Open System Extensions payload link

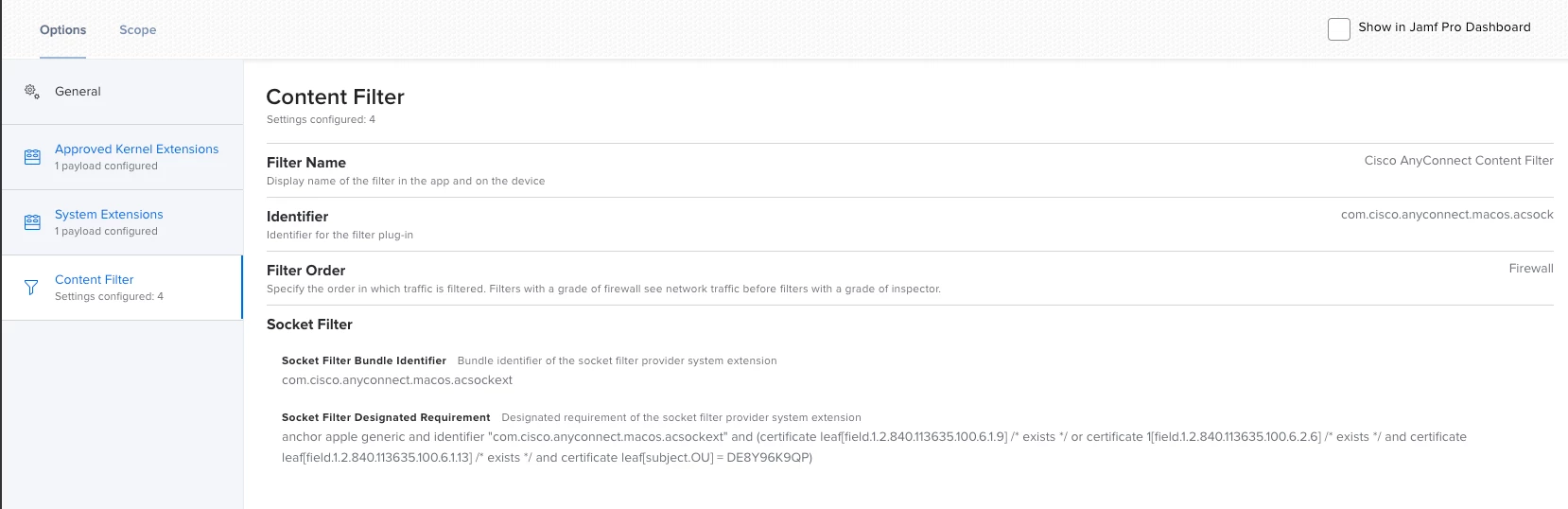coord(109,215)
